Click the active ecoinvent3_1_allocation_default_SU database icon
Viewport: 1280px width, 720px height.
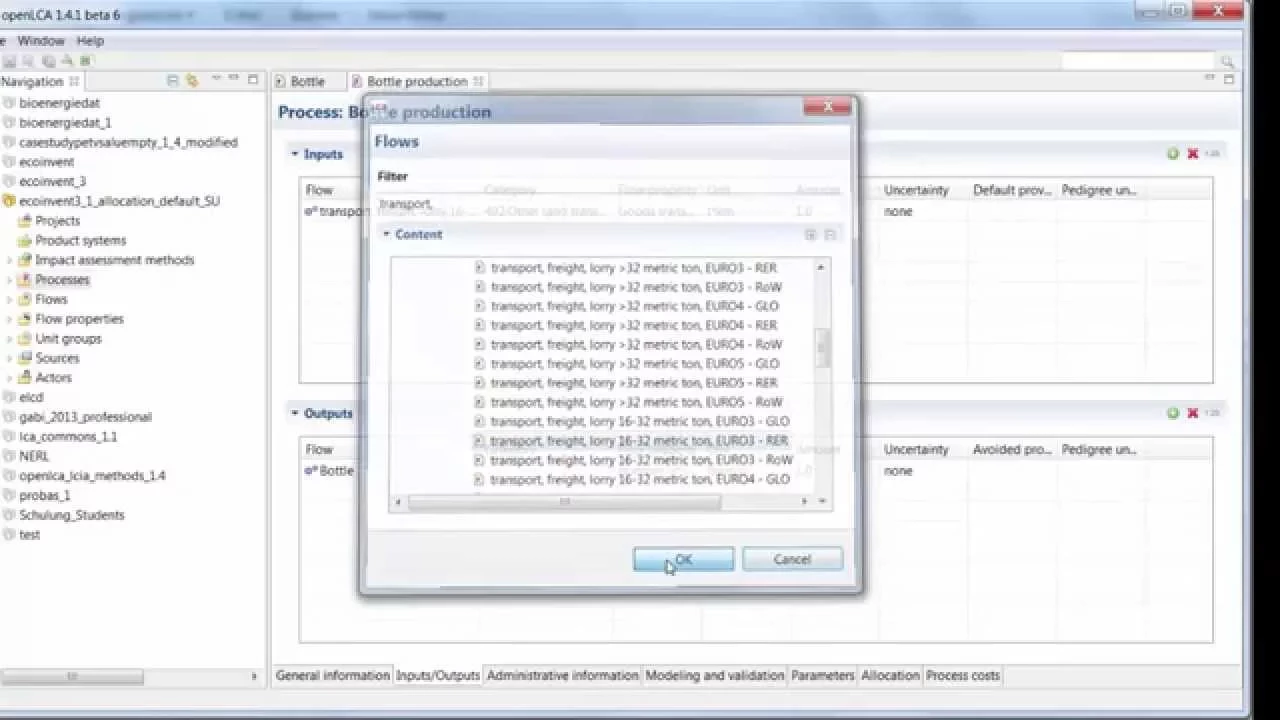click(9, 201)
